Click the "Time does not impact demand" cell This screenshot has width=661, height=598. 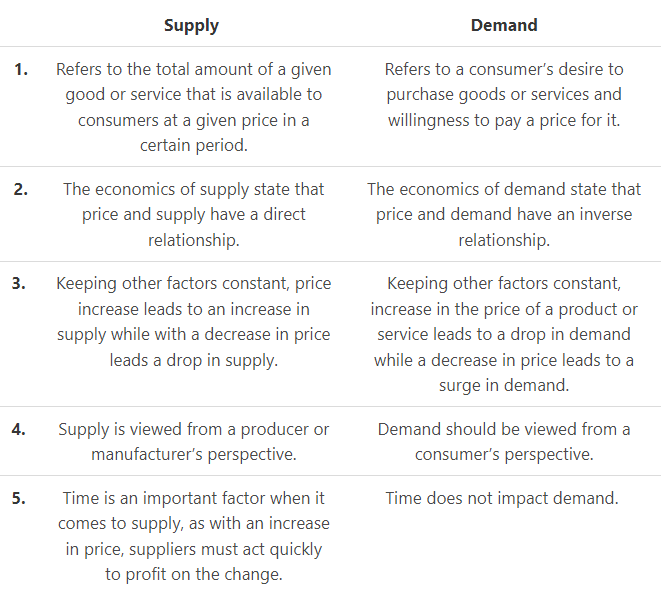click(504, 498)
